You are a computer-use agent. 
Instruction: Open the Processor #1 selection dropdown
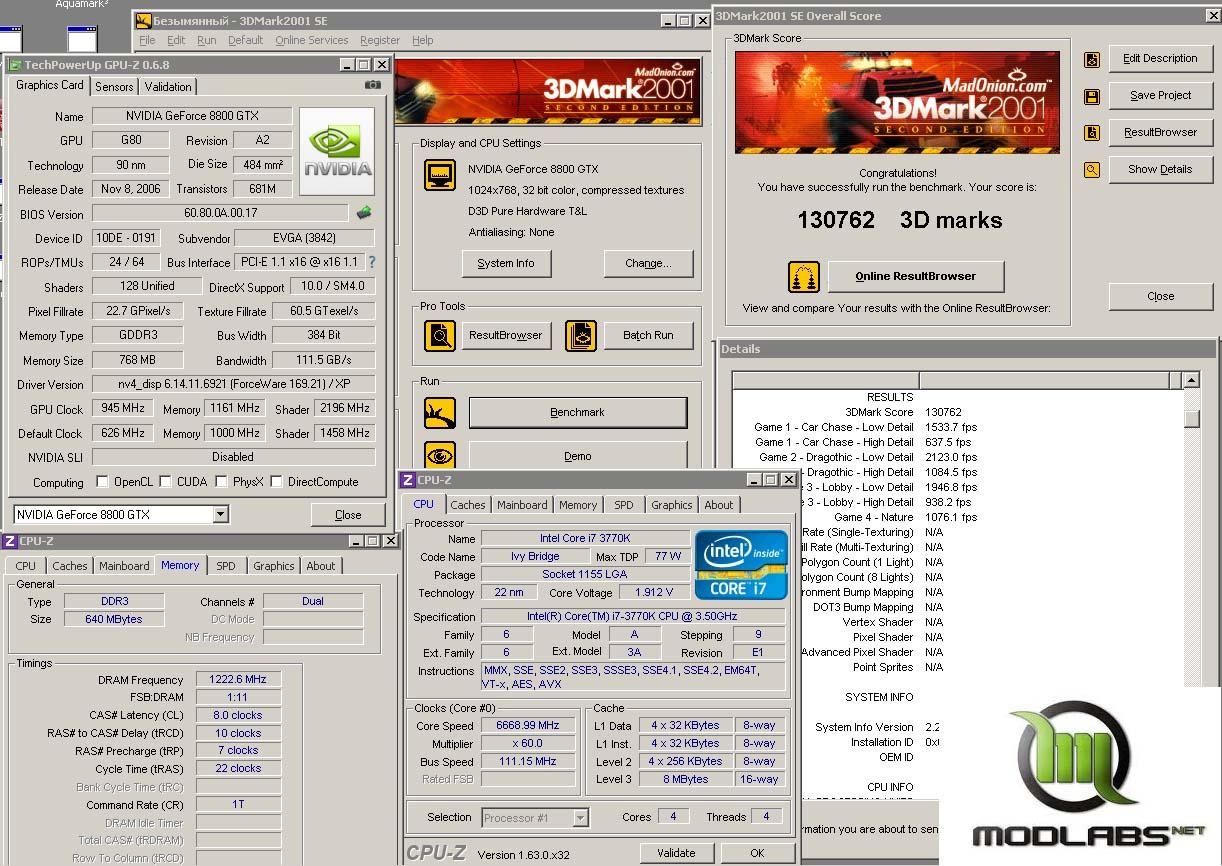pos(580,818)
